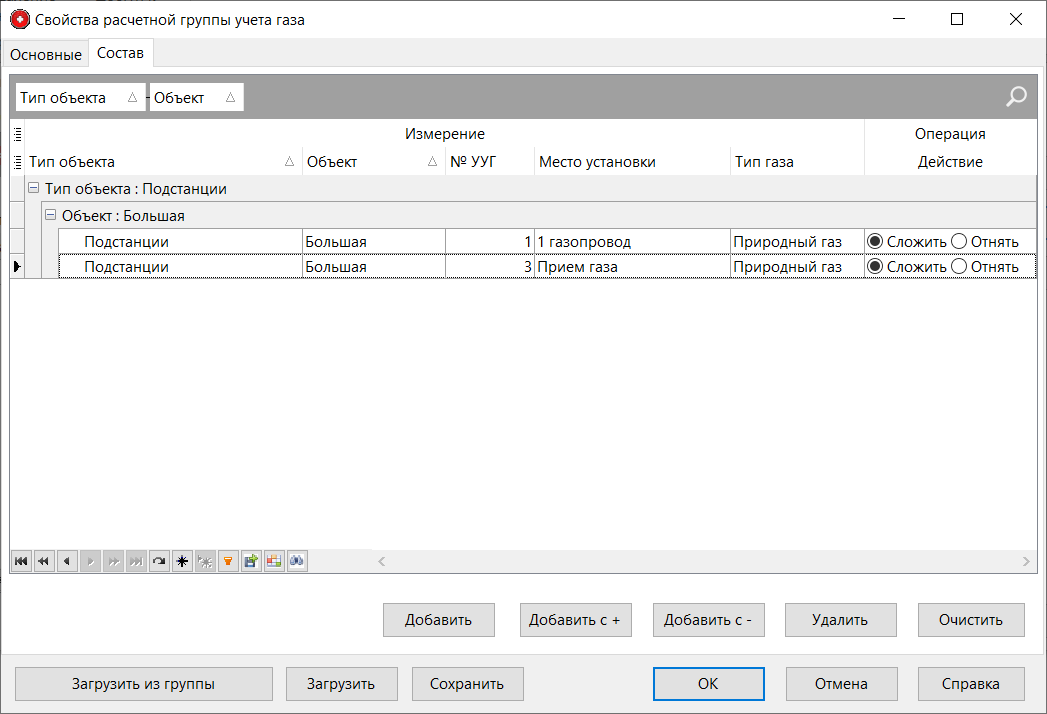Image resolution: width=1047 pixels, height=714 pixels.
Task: Click the asterisk bookmark navigator icon
Action: click(182, 562)
